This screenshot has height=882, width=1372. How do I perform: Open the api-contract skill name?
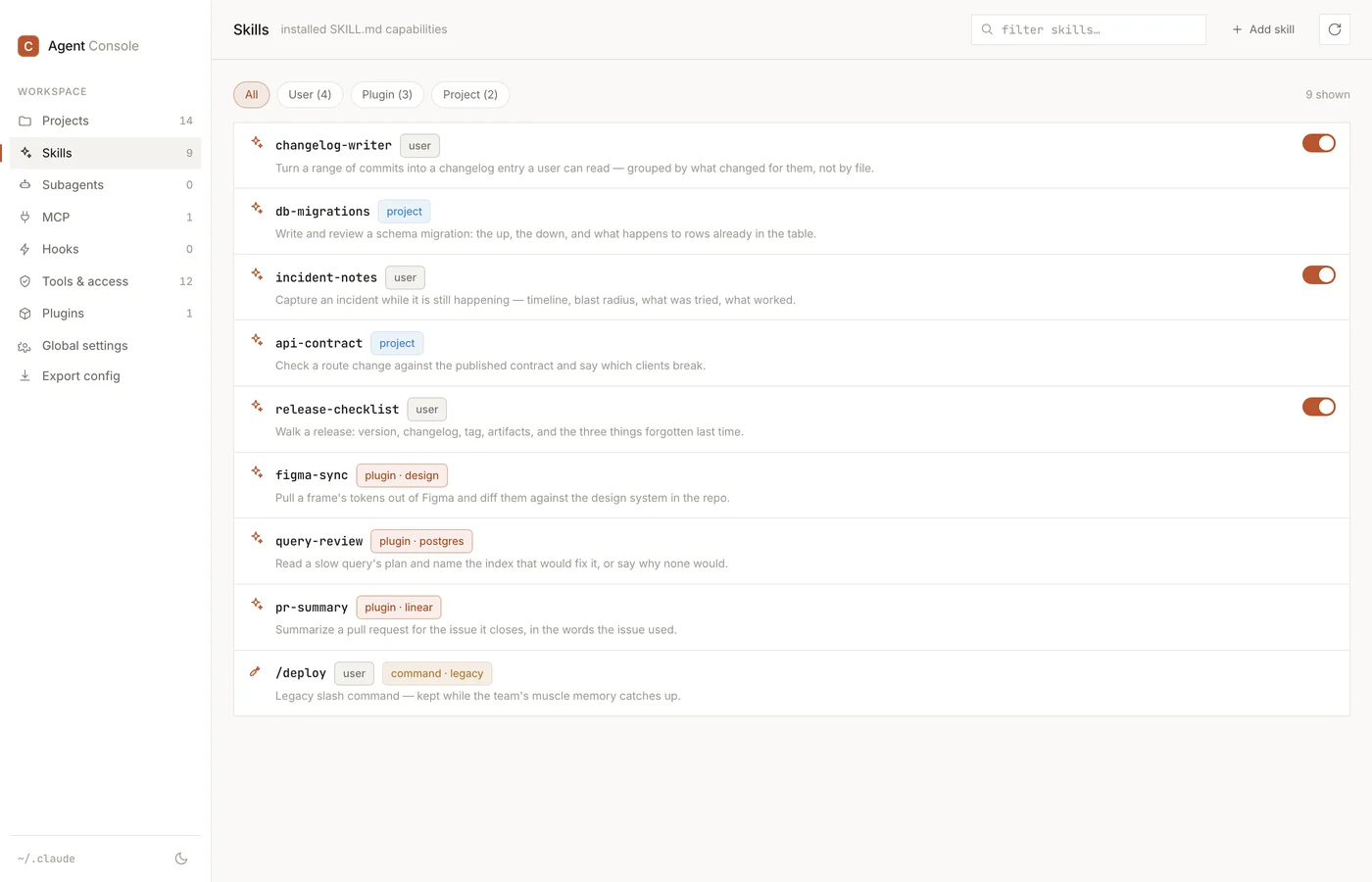pos(319,343)
